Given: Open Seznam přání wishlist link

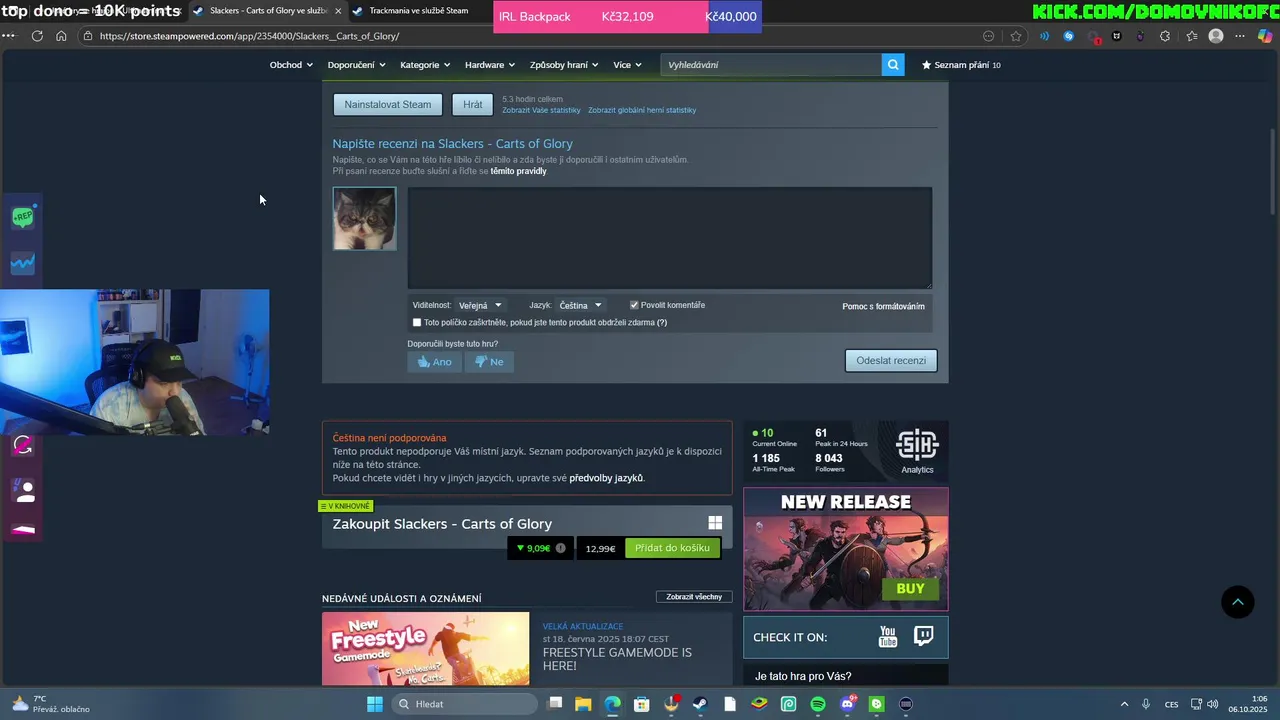Looking at the screenshot, I should 961,65.
